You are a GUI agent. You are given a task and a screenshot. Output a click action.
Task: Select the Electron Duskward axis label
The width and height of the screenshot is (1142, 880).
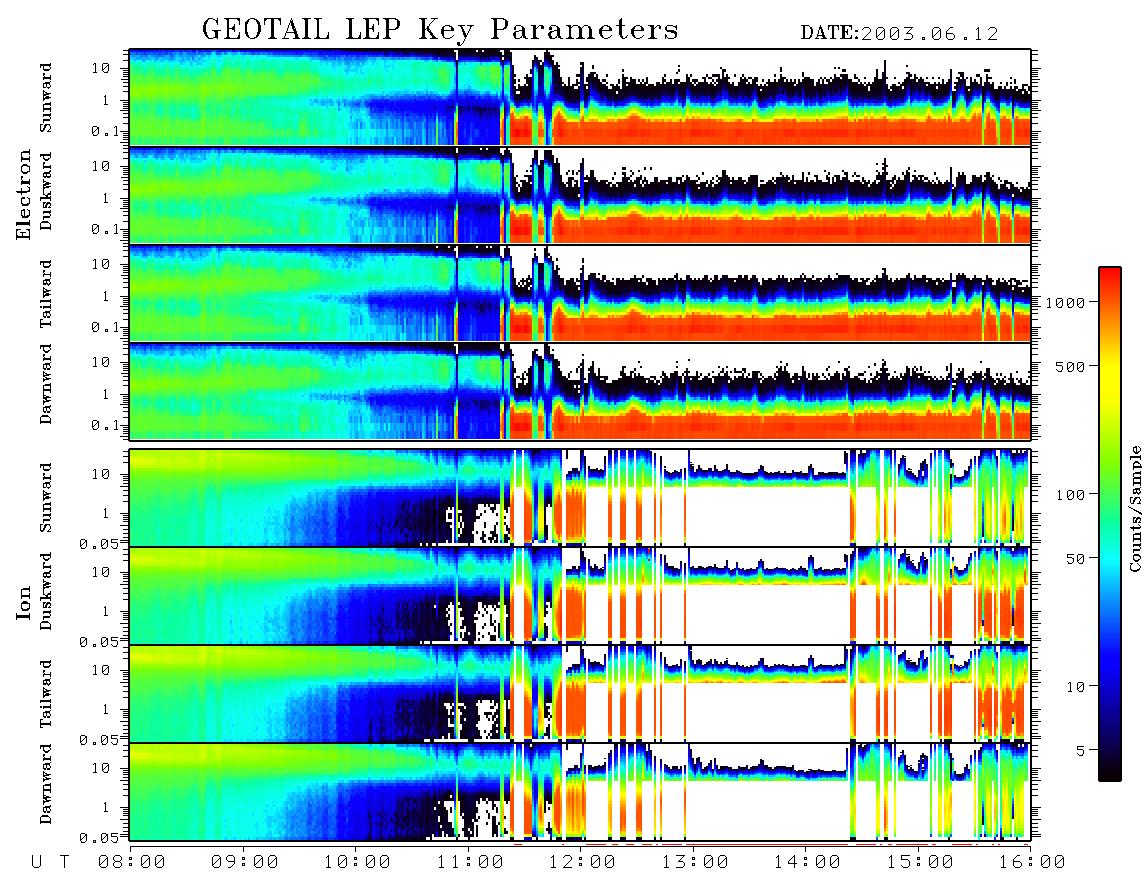click(46, 191)
